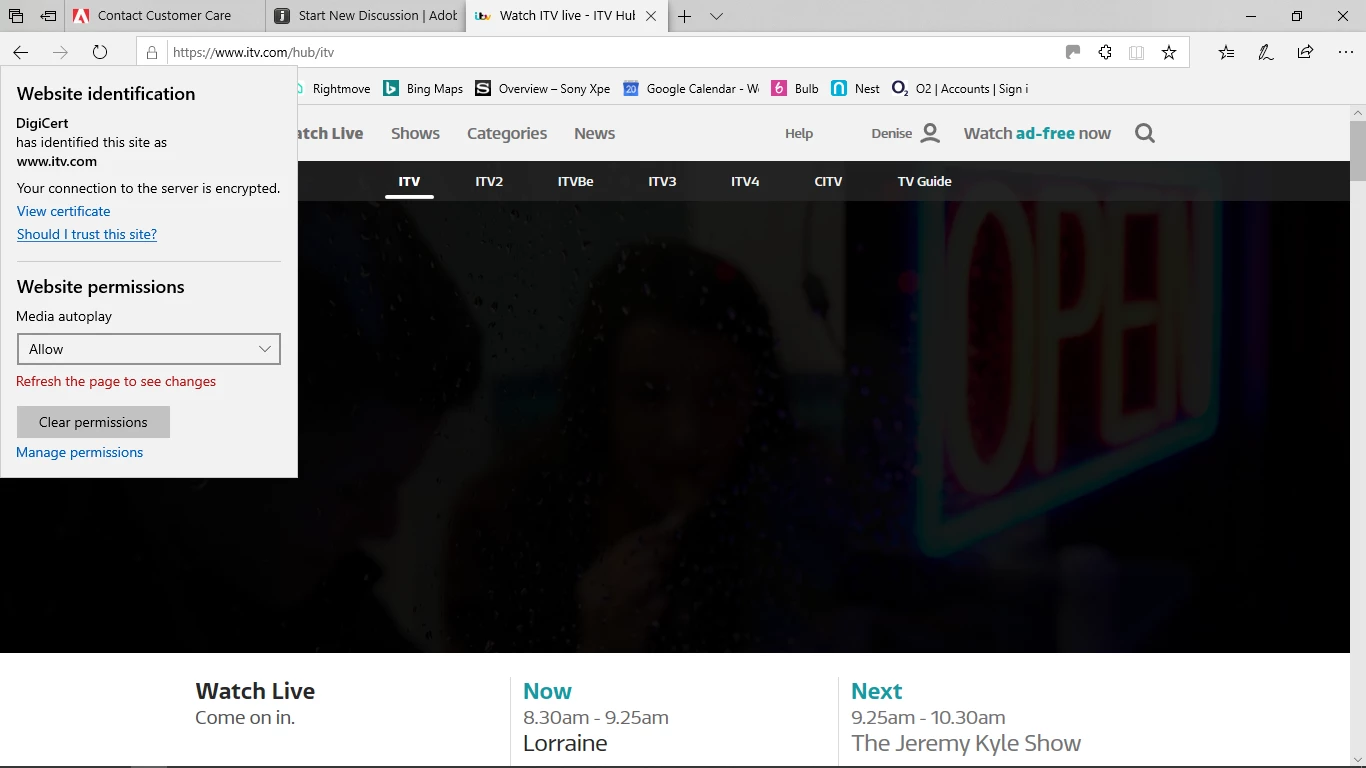Select ITV4 channel tab
Viewport: 1366px width, 768px height.
(x=745, y=181)
